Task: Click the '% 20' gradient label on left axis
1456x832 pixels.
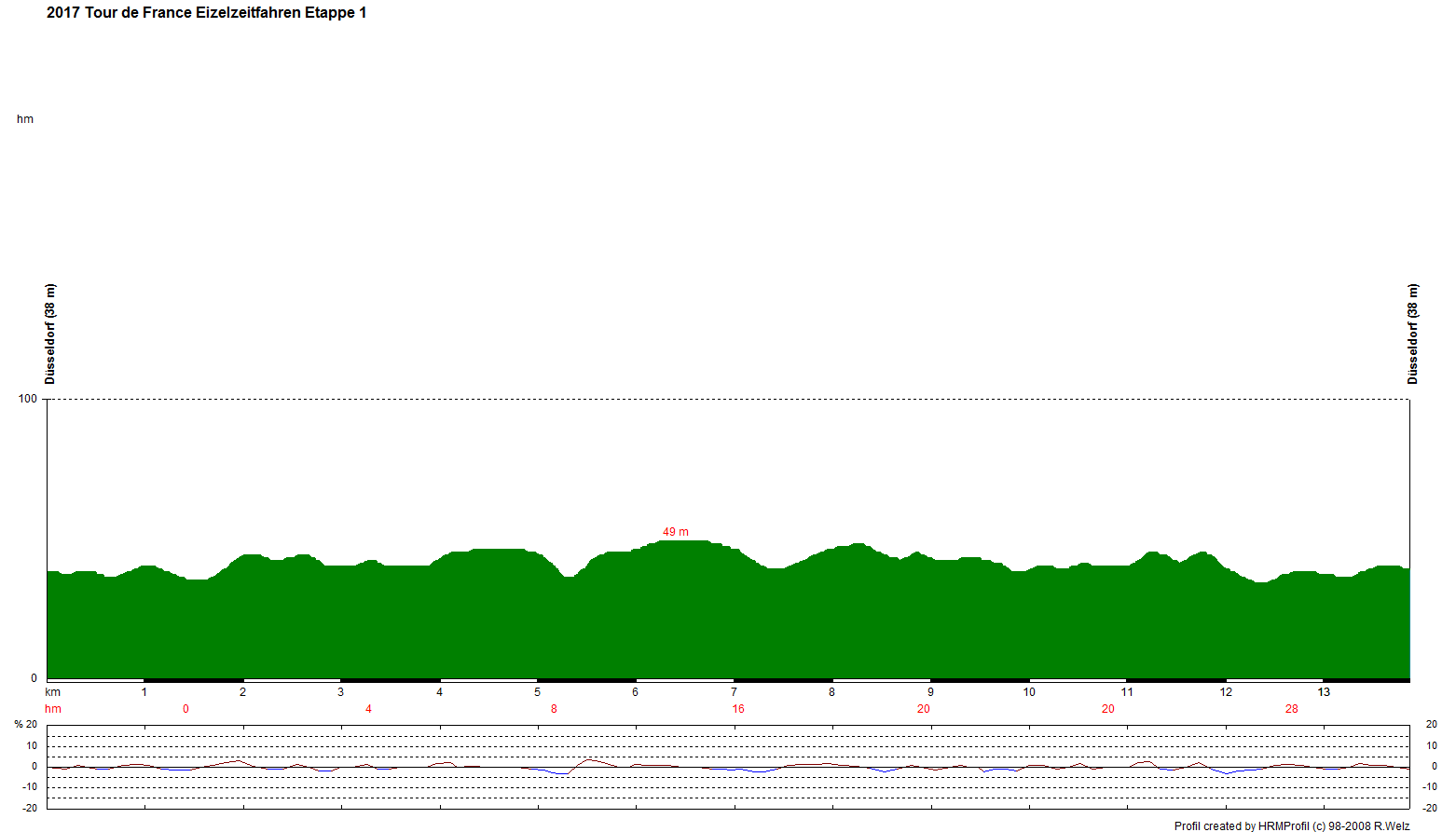Action: 26,725
